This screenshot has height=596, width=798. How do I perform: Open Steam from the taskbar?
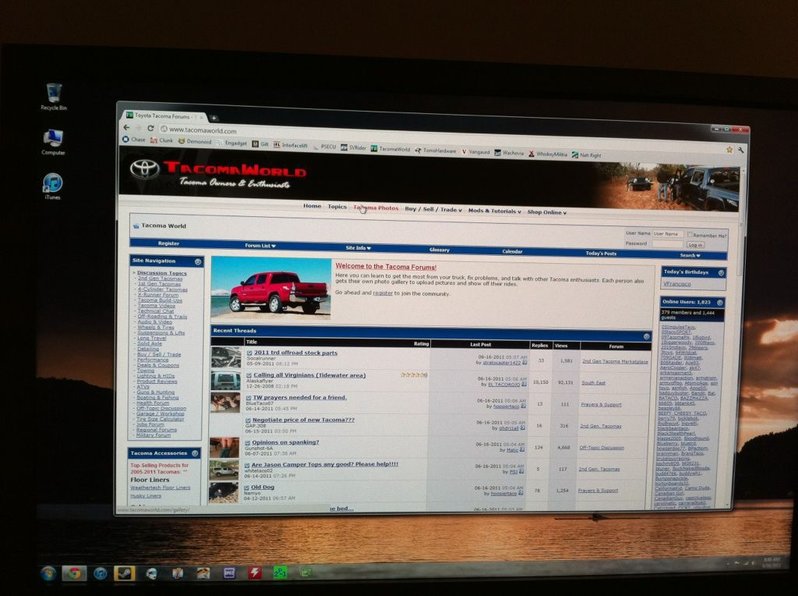pos(124,574)
